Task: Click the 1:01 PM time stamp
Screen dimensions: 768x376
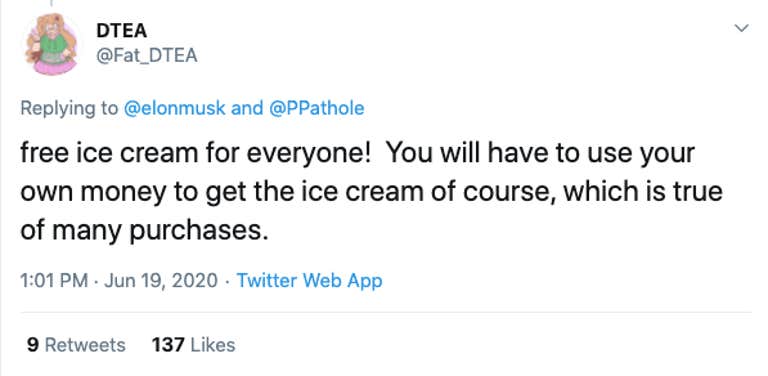Action: tap(54, 281)
